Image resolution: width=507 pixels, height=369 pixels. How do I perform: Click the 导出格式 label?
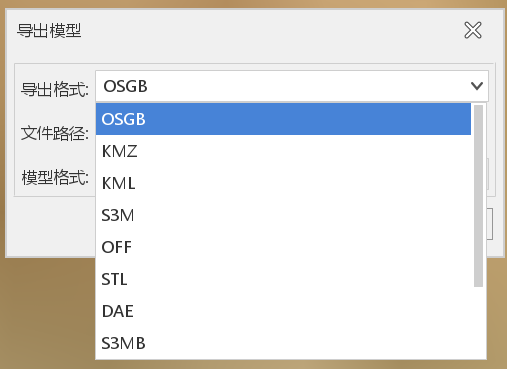(55, 89)
